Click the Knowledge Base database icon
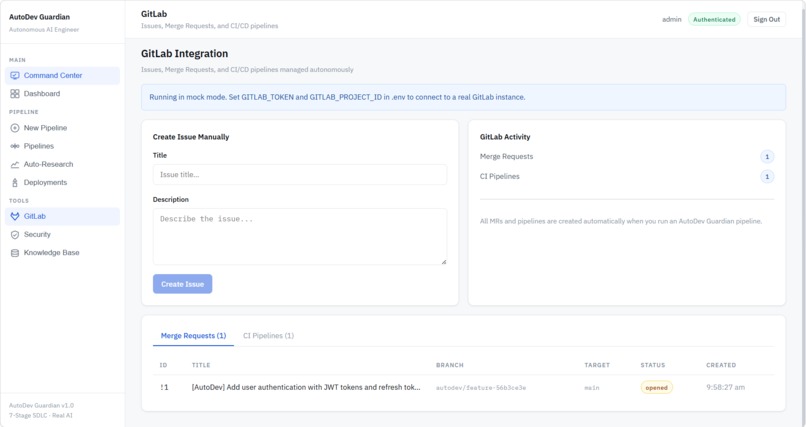The width and height of the screenshot is (806, 427). [15, 253]
